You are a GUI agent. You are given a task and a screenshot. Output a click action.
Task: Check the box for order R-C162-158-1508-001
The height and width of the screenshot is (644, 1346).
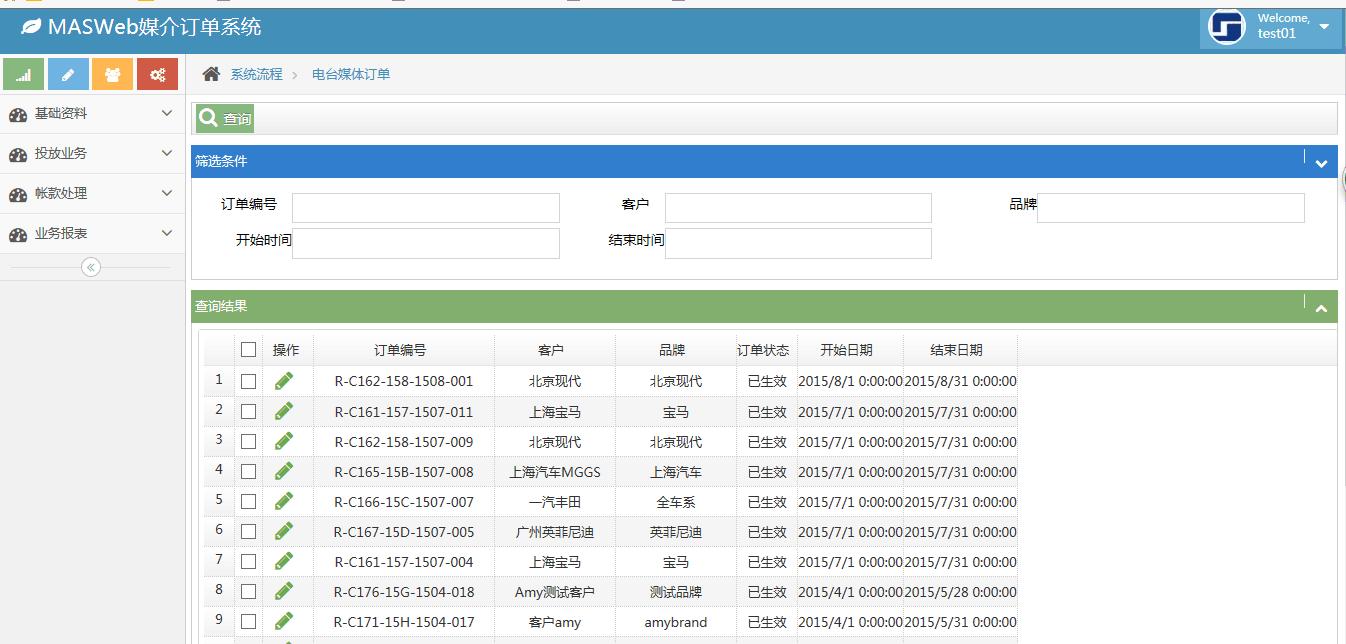(x=248, y=381)
